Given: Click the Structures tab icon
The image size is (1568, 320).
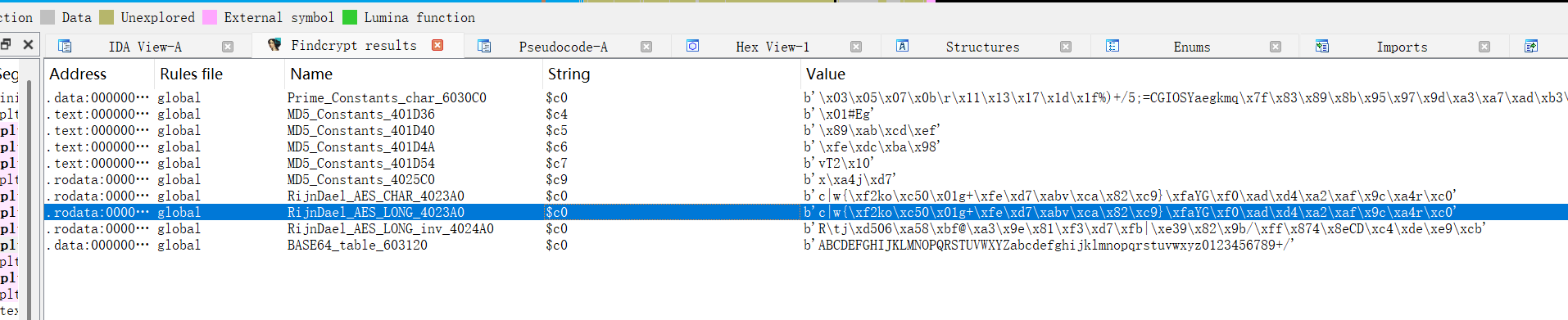Looking at the screenshot, I should tap(902, 46).
